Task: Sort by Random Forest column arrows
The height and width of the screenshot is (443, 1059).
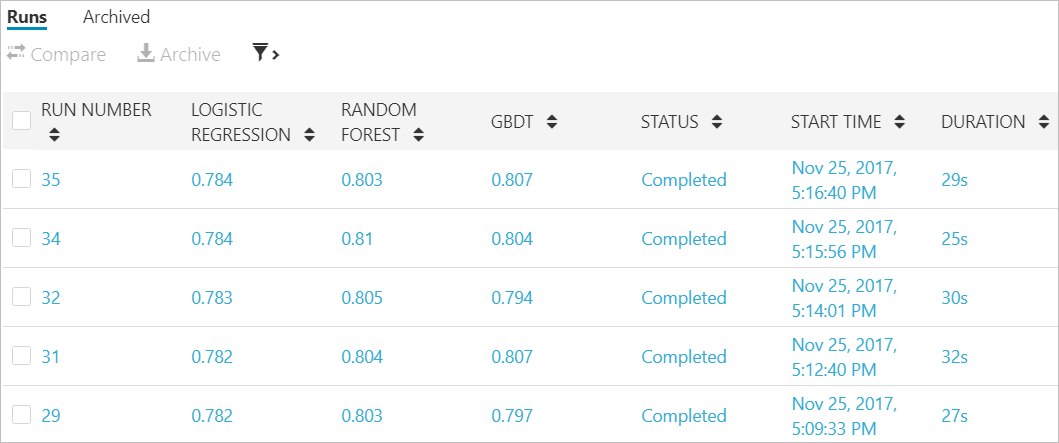Action: tap(418, 135)
